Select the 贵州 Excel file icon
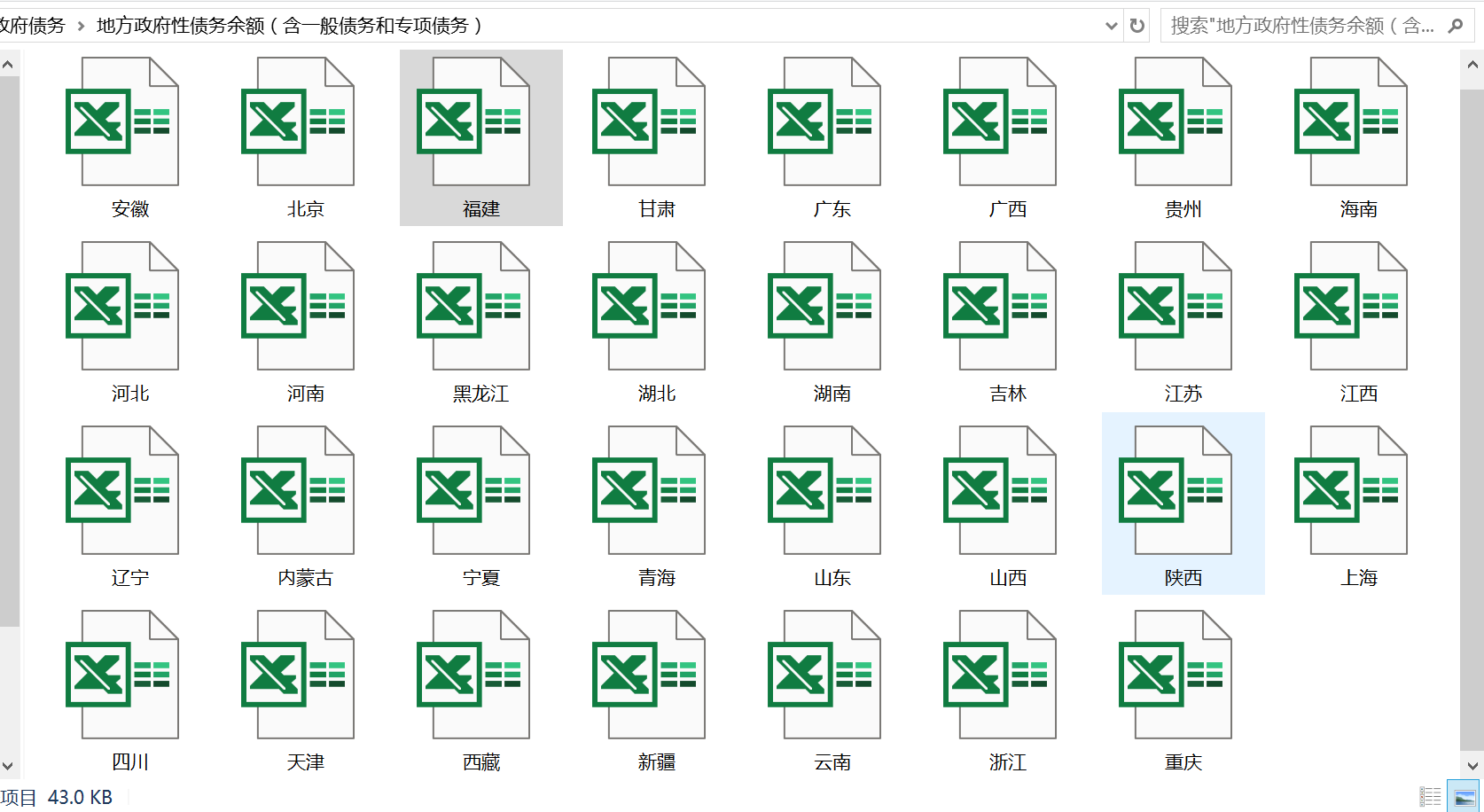Image resolution: width=1484 pixels, height=812 pixels. (1175, 121)
